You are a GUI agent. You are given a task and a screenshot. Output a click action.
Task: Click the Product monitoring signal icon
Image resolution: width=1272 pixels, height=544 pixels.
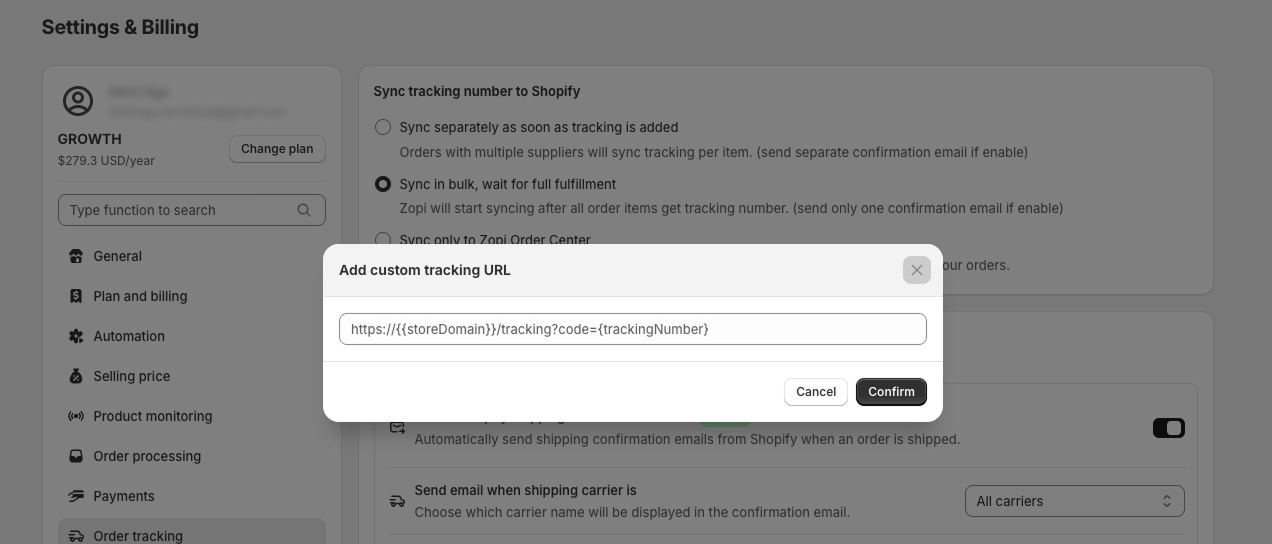pos(76,416)
